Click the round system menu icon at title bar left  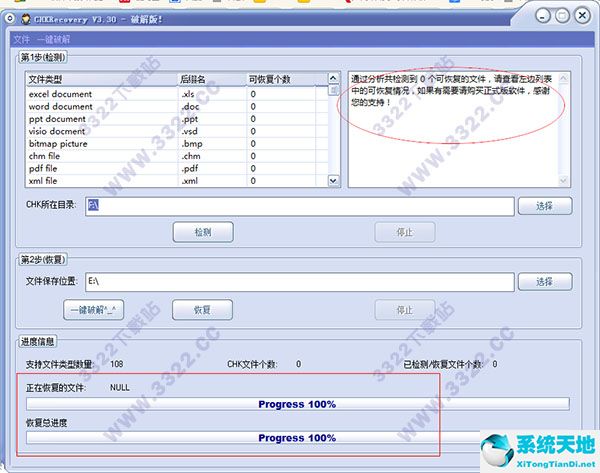coord(9,18)
